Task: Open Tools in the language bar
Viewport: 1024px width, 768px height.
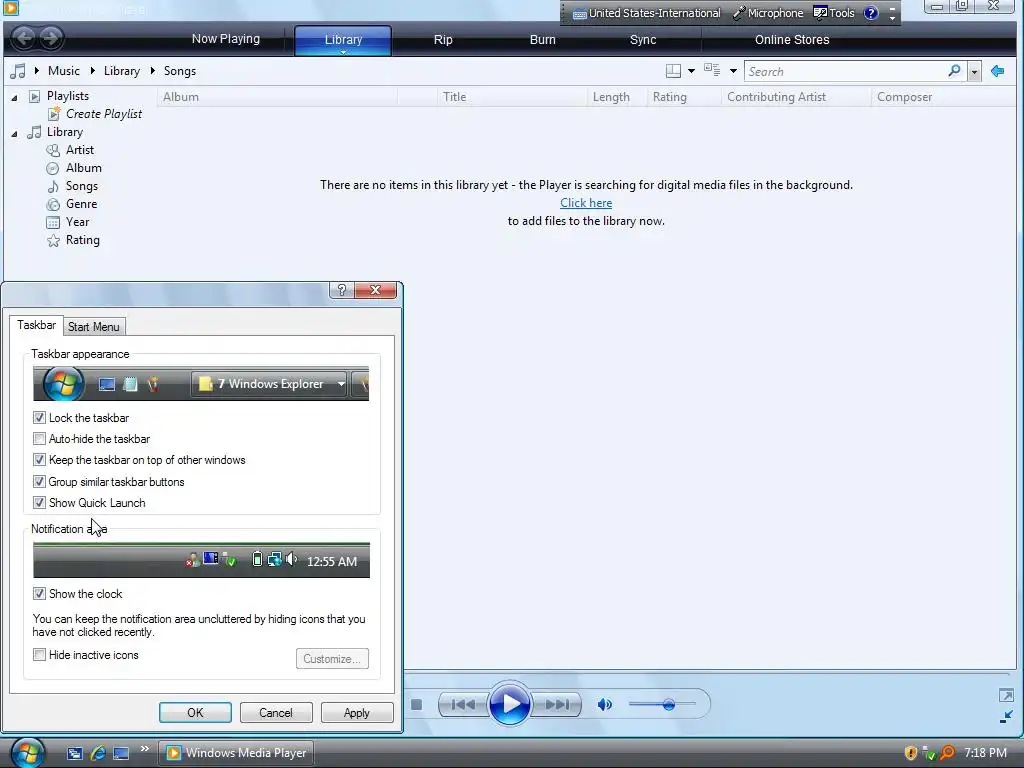Action: pyautogui.click(x=834, y=13)
